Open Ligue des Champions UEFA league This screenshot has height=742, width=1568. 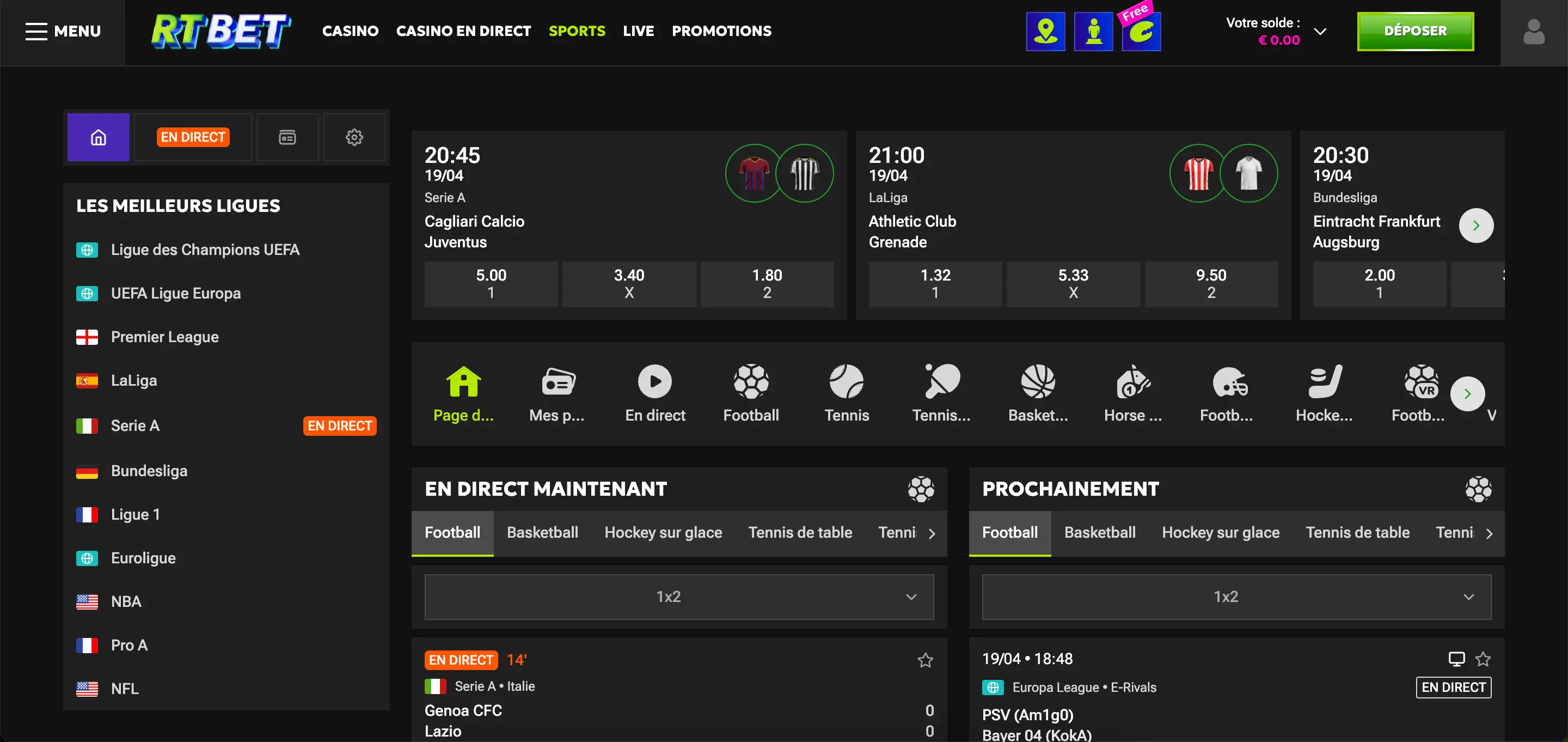tap(226, 250)
